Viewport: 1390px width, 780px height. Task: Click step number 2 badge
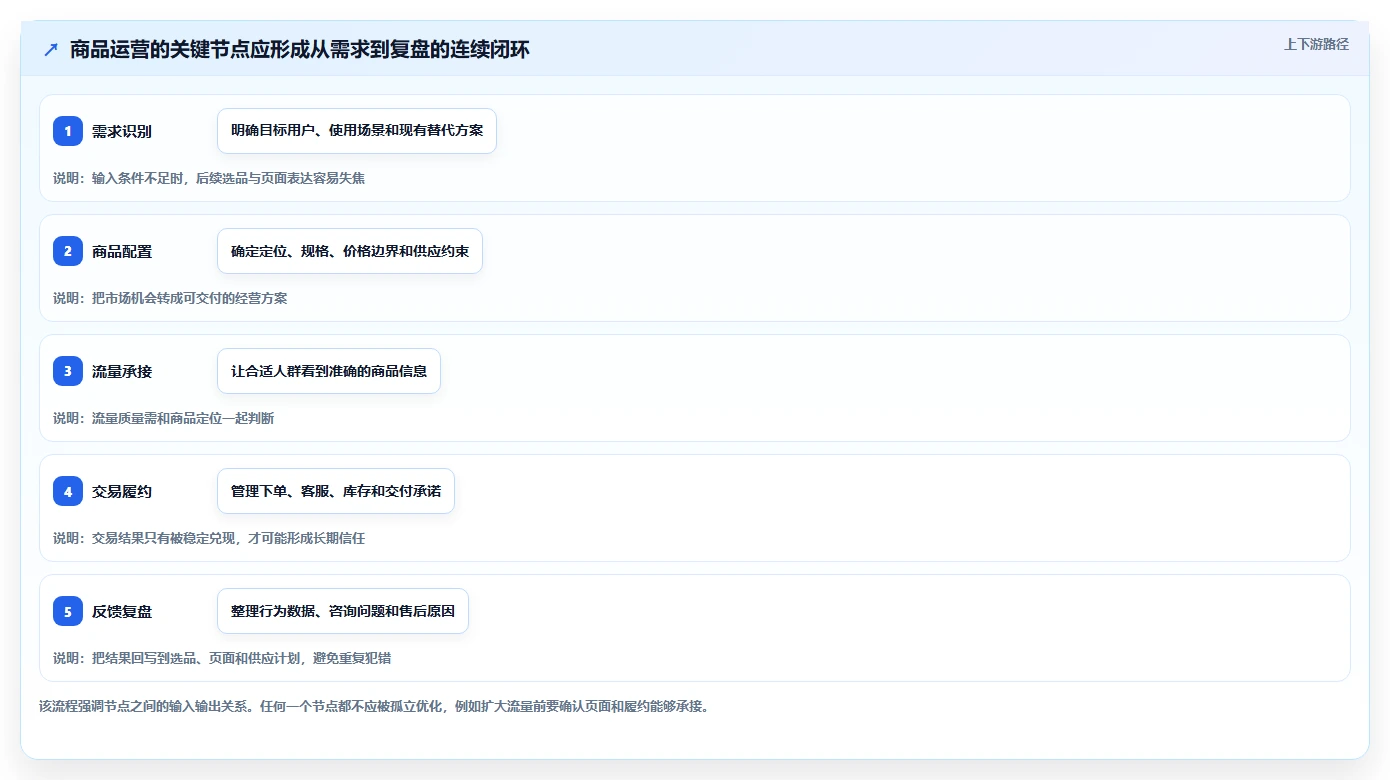pyautogui.click(x=68, y=251)
